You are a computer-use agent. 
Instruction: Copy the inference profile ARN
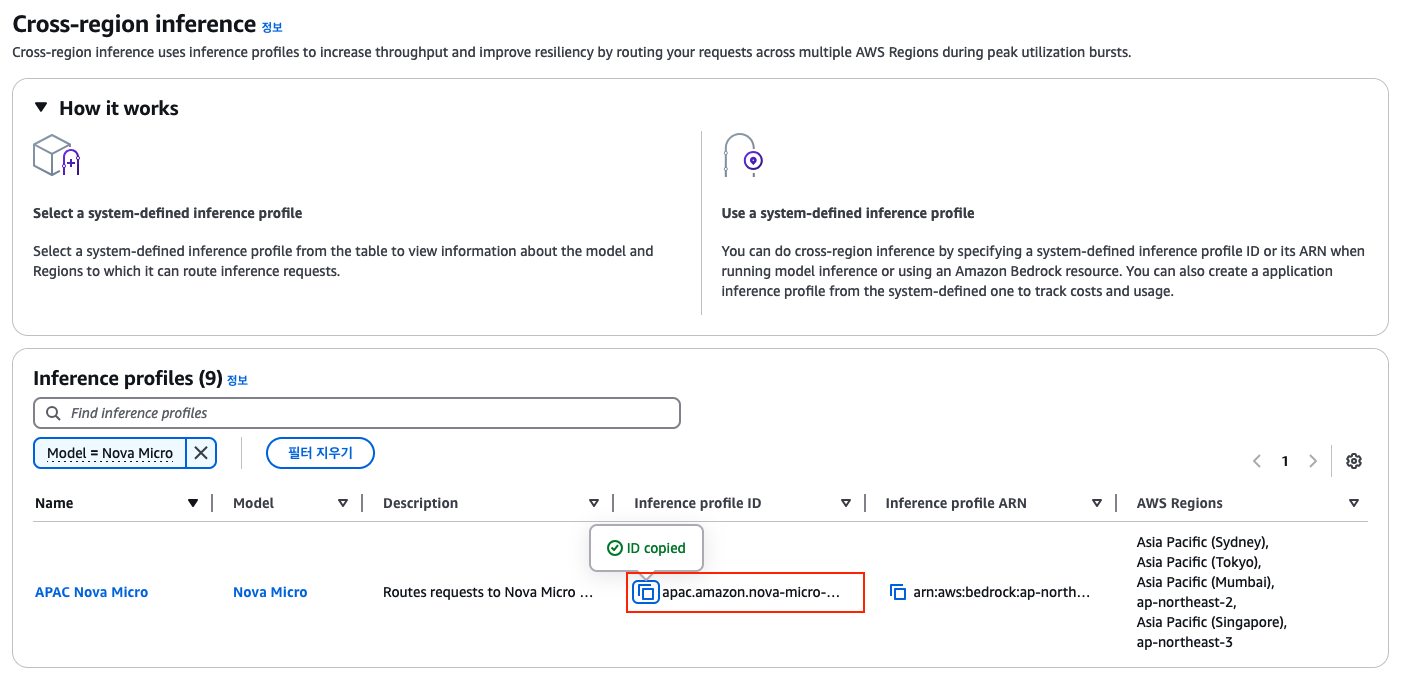tap(898, 592)
